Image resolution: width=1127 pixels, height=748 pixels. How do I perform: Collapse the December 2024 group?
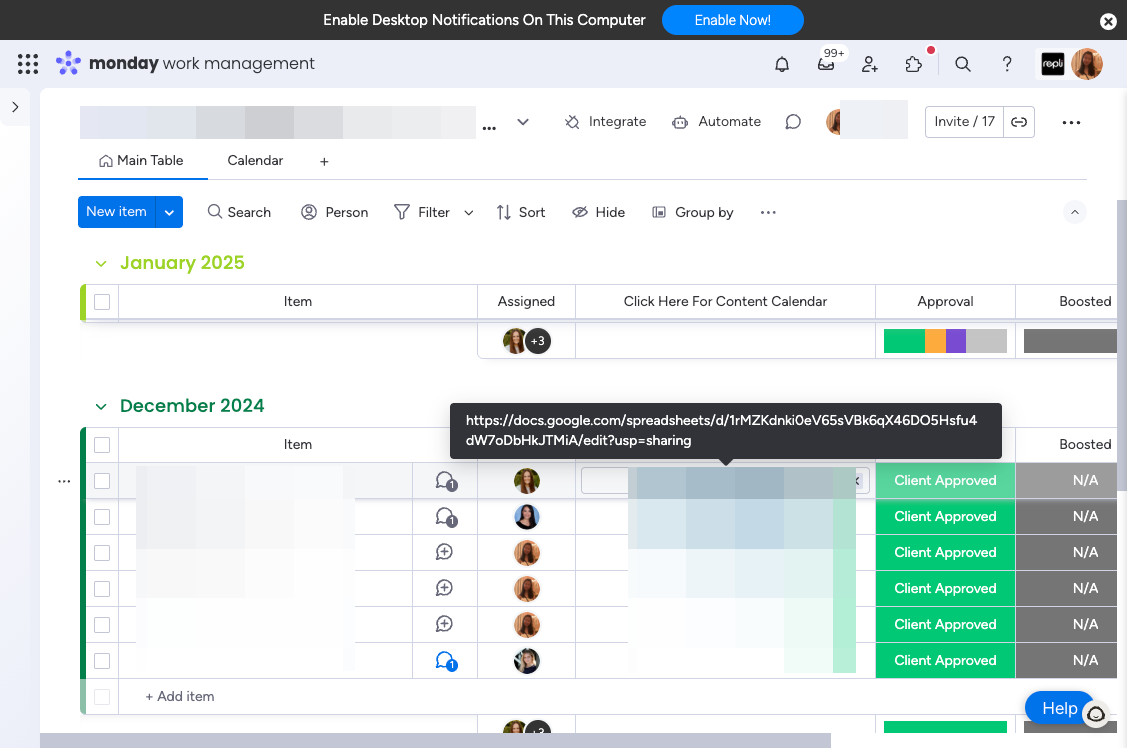tap(101, 407)
